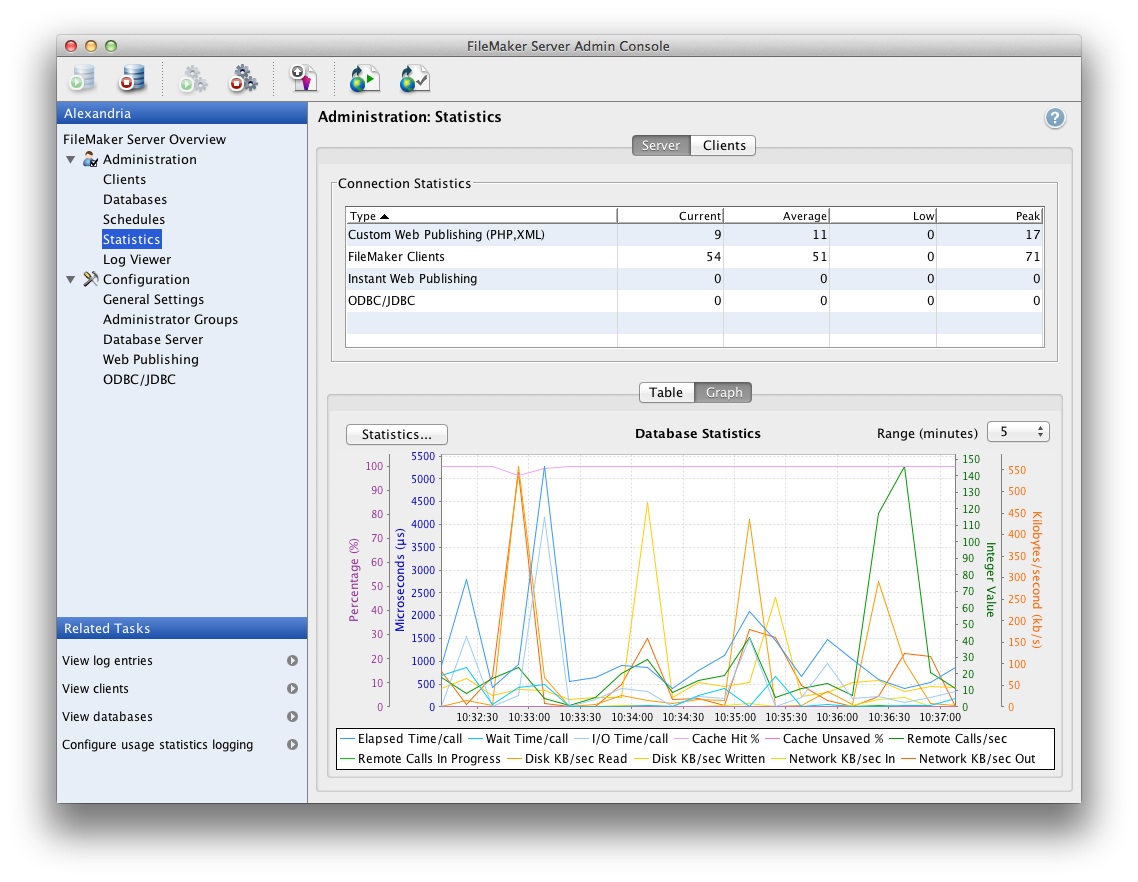Open the Start Page globe icon
1138x882 pixels.
(x=364, y=78)
